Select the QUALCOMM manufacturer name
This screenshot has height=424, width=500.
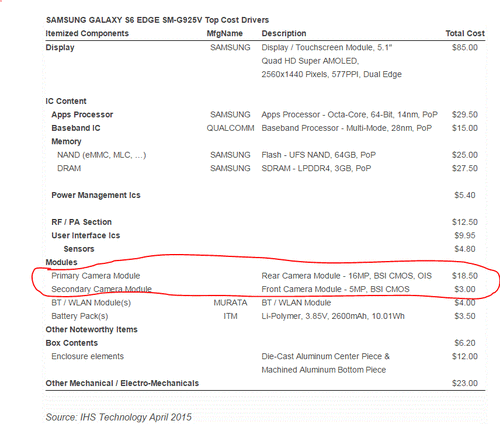[230, 128]
